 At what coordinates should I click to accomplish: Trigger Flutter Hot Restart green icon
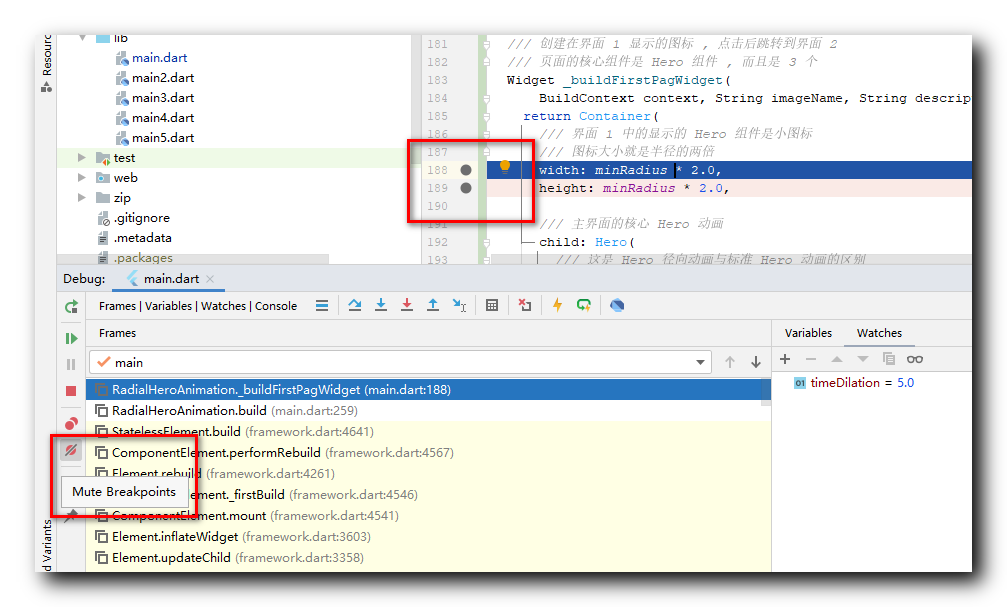[584, 305]
